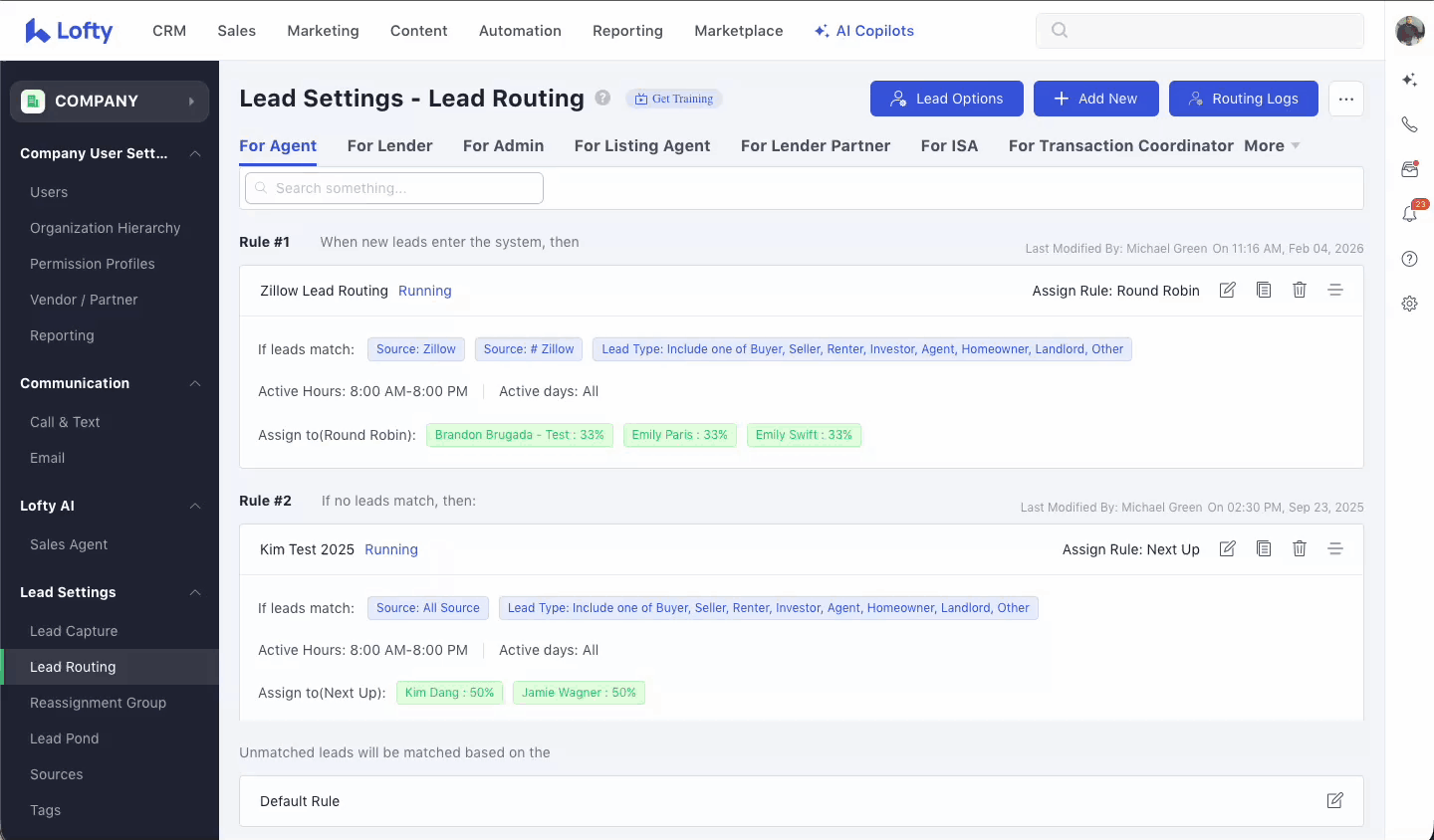Switch to the For Admin tab
Image resolution: width=1434 pixels, height=840 pixels.
503,145
